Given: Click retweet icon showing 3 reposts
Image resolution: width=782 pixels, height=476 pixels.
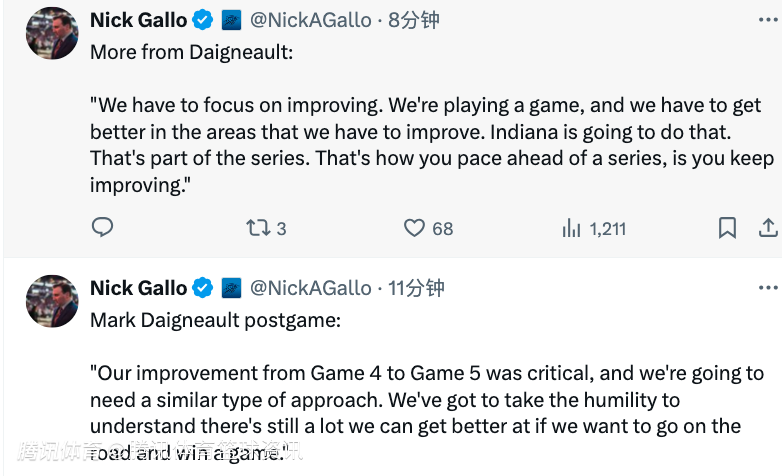Looking at the screenshot, I should tap(258, 228).
